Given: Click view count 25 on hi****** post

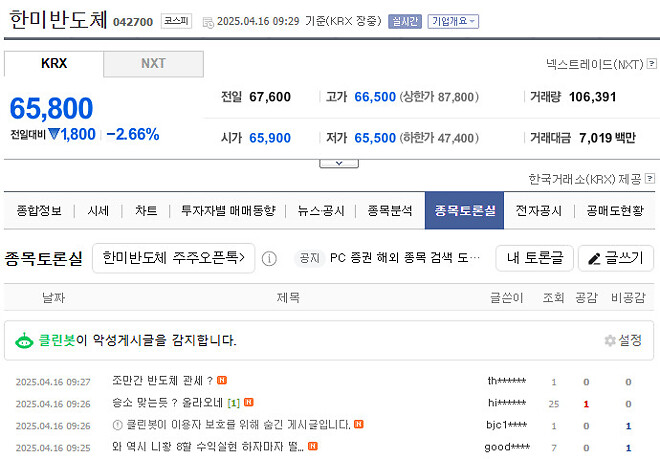Looking at the screenshot, I should 554,404.
